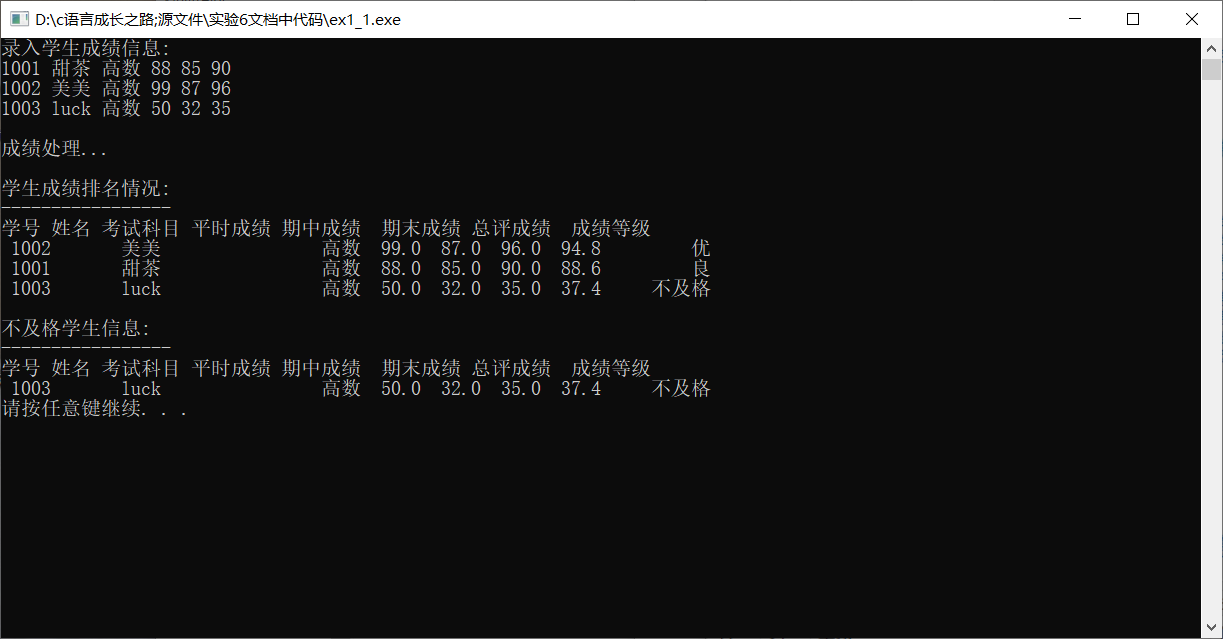The image size is (1223, 639).
Task: Click the 不及格学生信息 heading
Action: coord(75,328)
